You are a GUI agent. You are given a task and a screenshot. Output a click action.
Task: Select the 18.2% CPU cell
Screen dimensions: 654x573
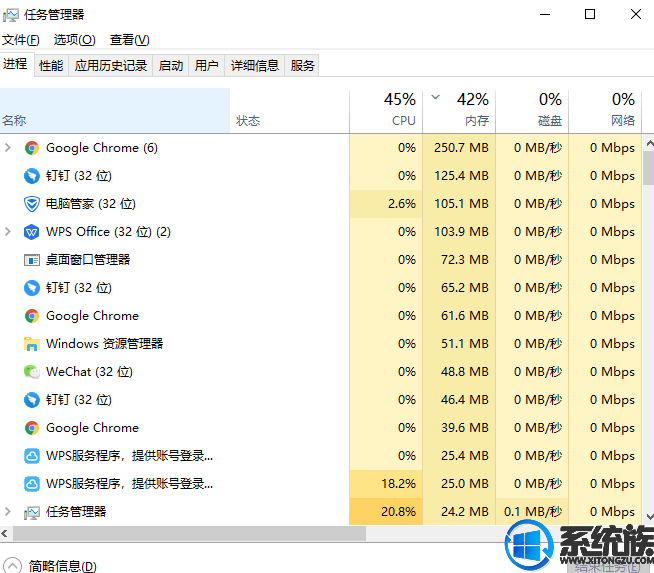point(386,484)
